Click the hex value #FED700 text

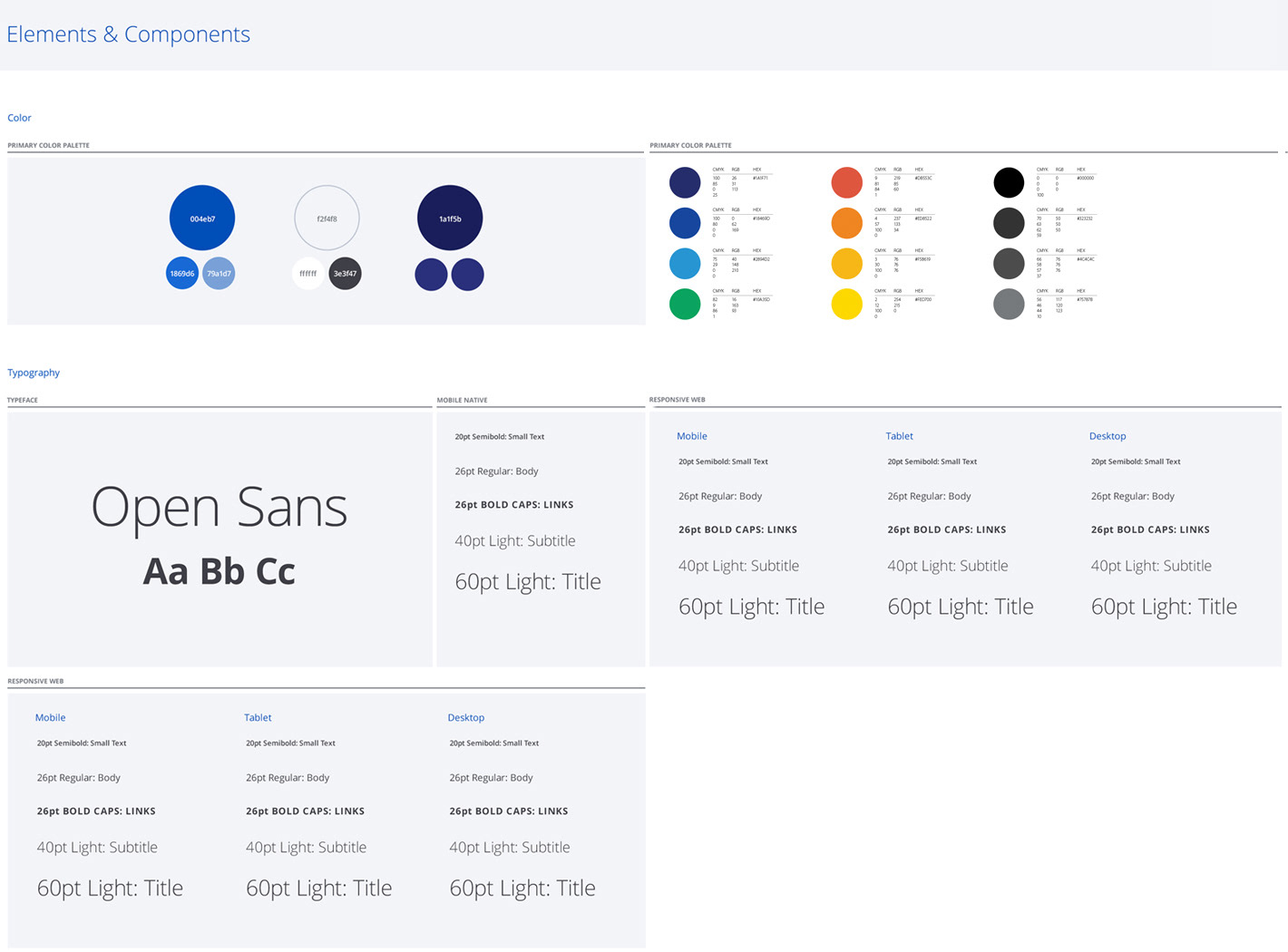[x=922, y=299]
